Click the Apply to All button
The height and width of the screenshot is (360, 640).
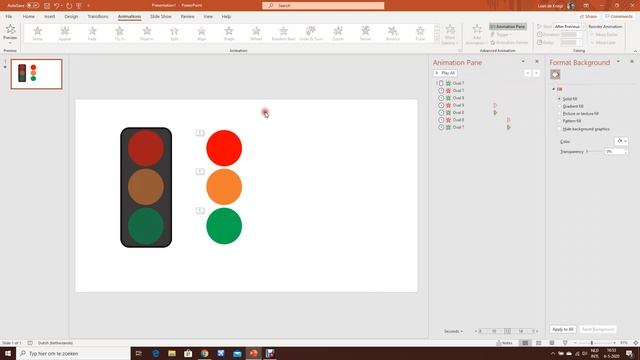point(563,329)
